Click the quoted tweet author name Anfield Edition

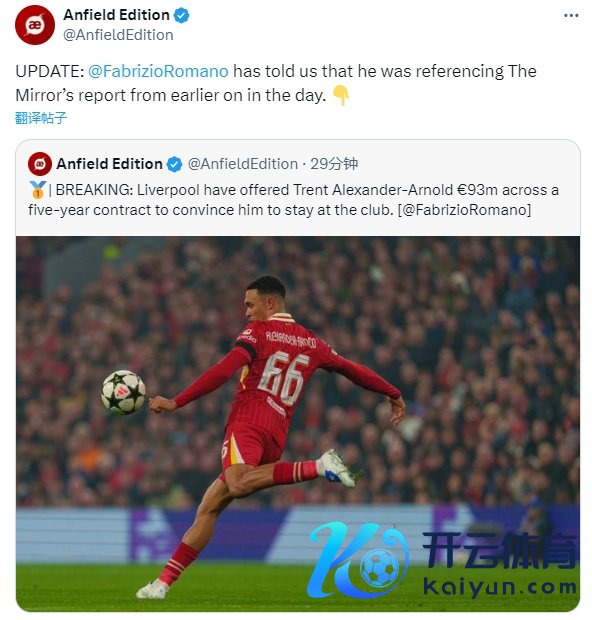(109, 164)
